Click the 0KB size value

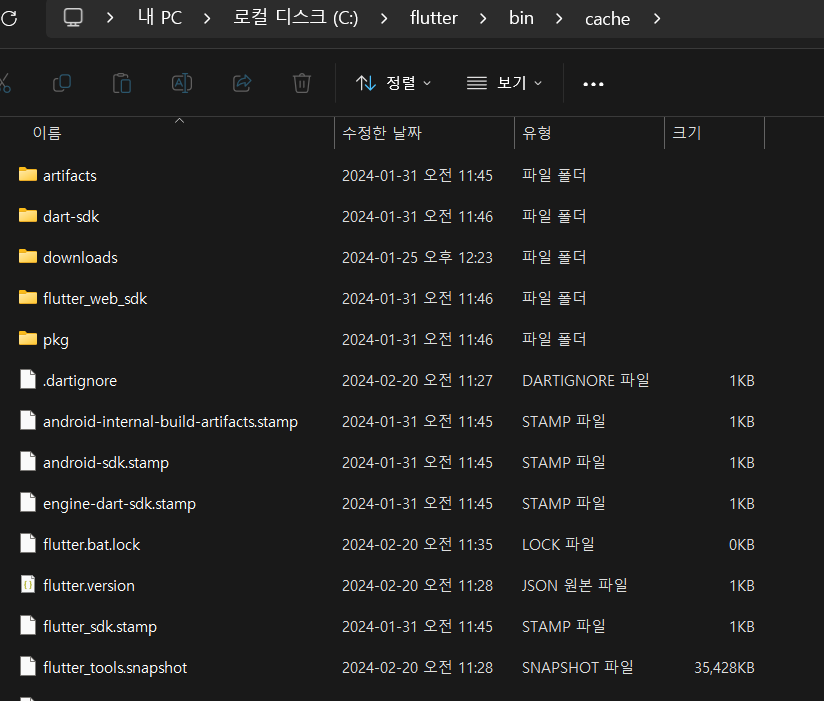click(x=741, y=544)
